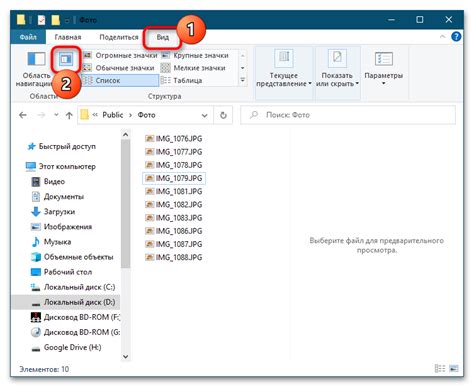Click Public in the address path

[x=113, y=115]
